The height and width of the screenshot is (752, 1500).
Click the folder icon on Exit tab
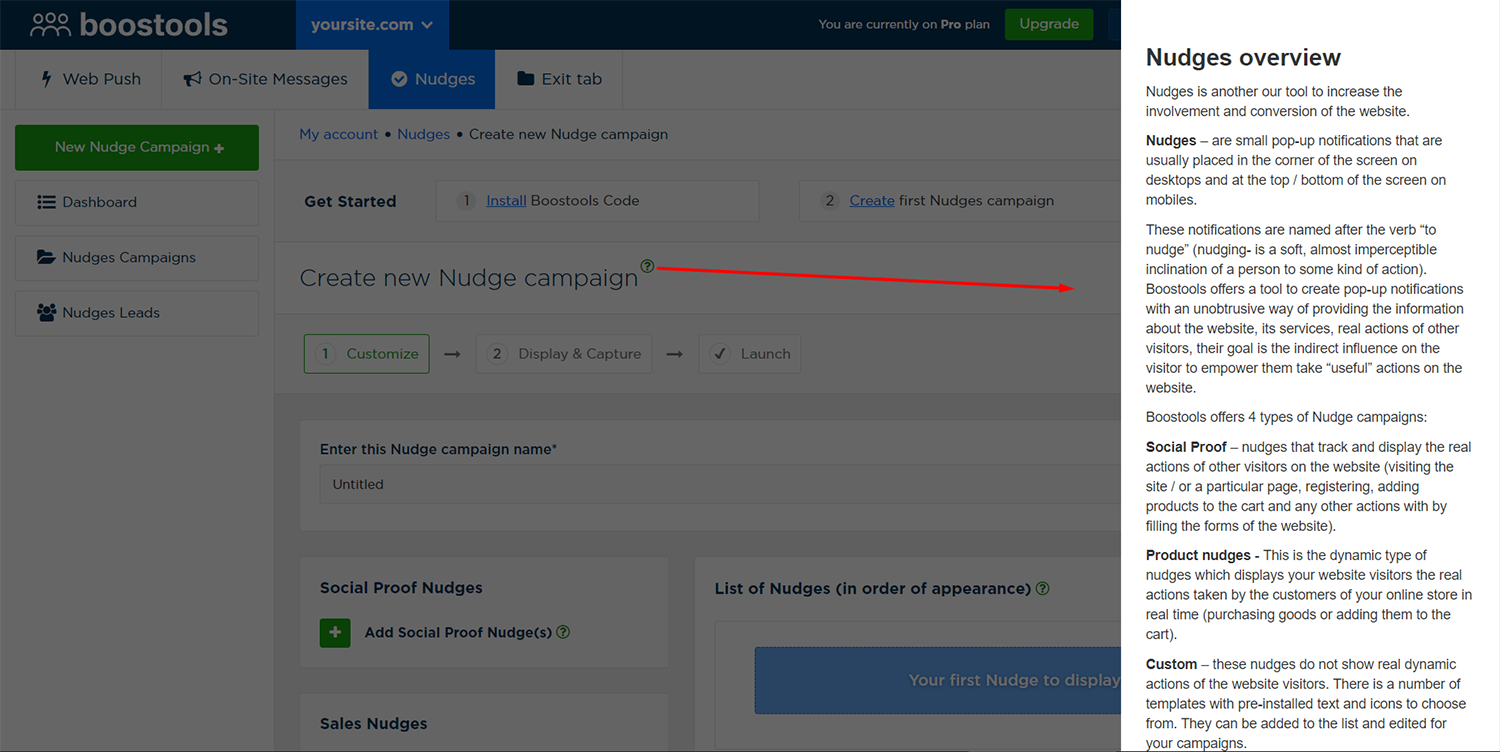525,79
